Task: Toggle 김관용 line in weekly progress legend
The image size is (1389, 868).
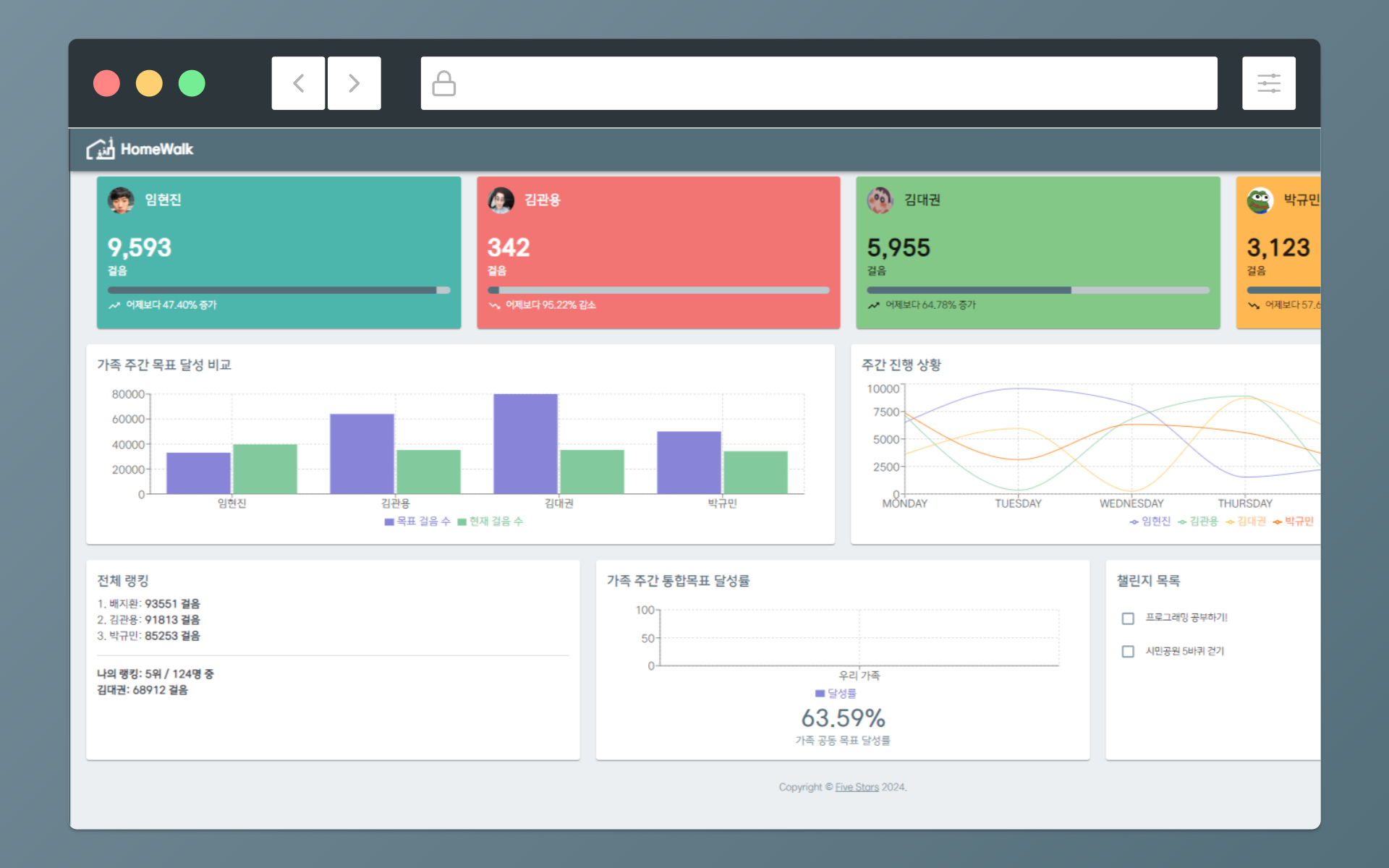Action: click(1198, 522)
